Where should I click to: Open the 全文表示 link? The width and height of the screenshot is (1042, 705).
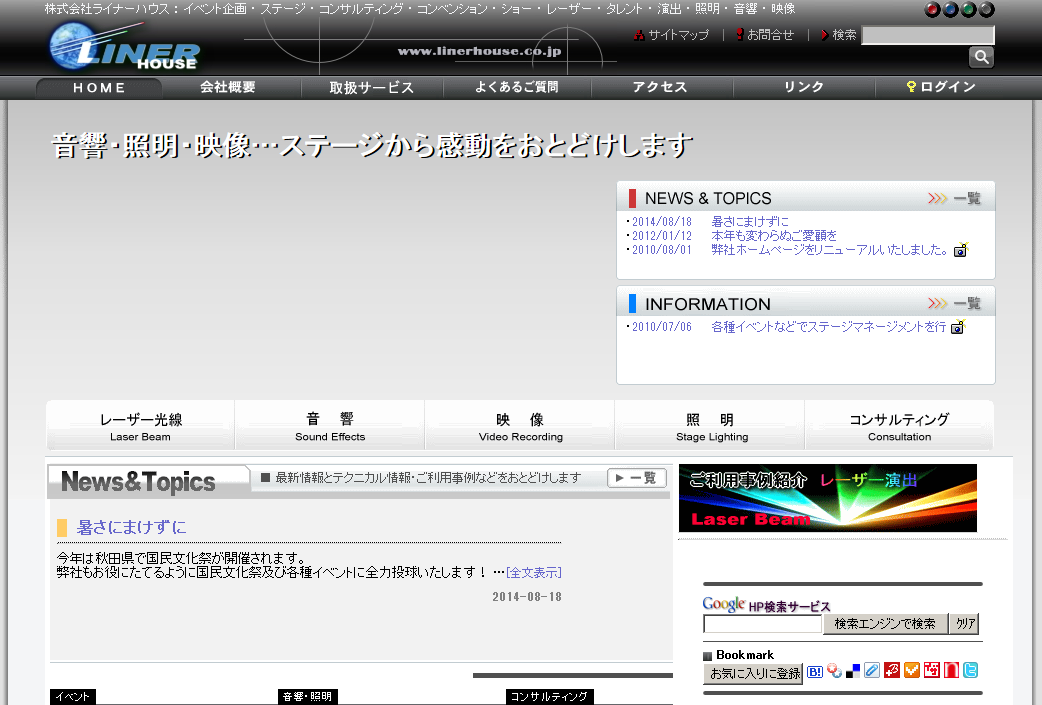click(x=534, y=573)
